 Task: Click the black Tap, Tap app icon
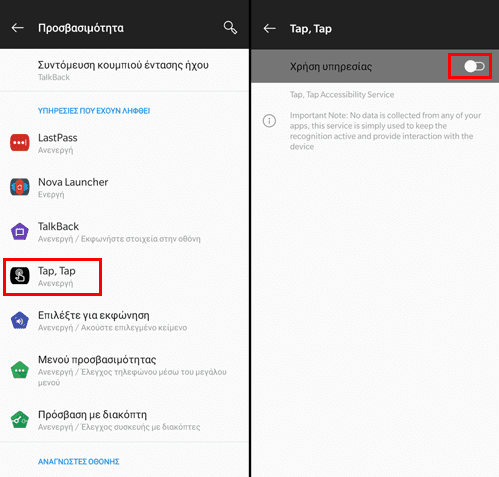[x=20, y=276]
